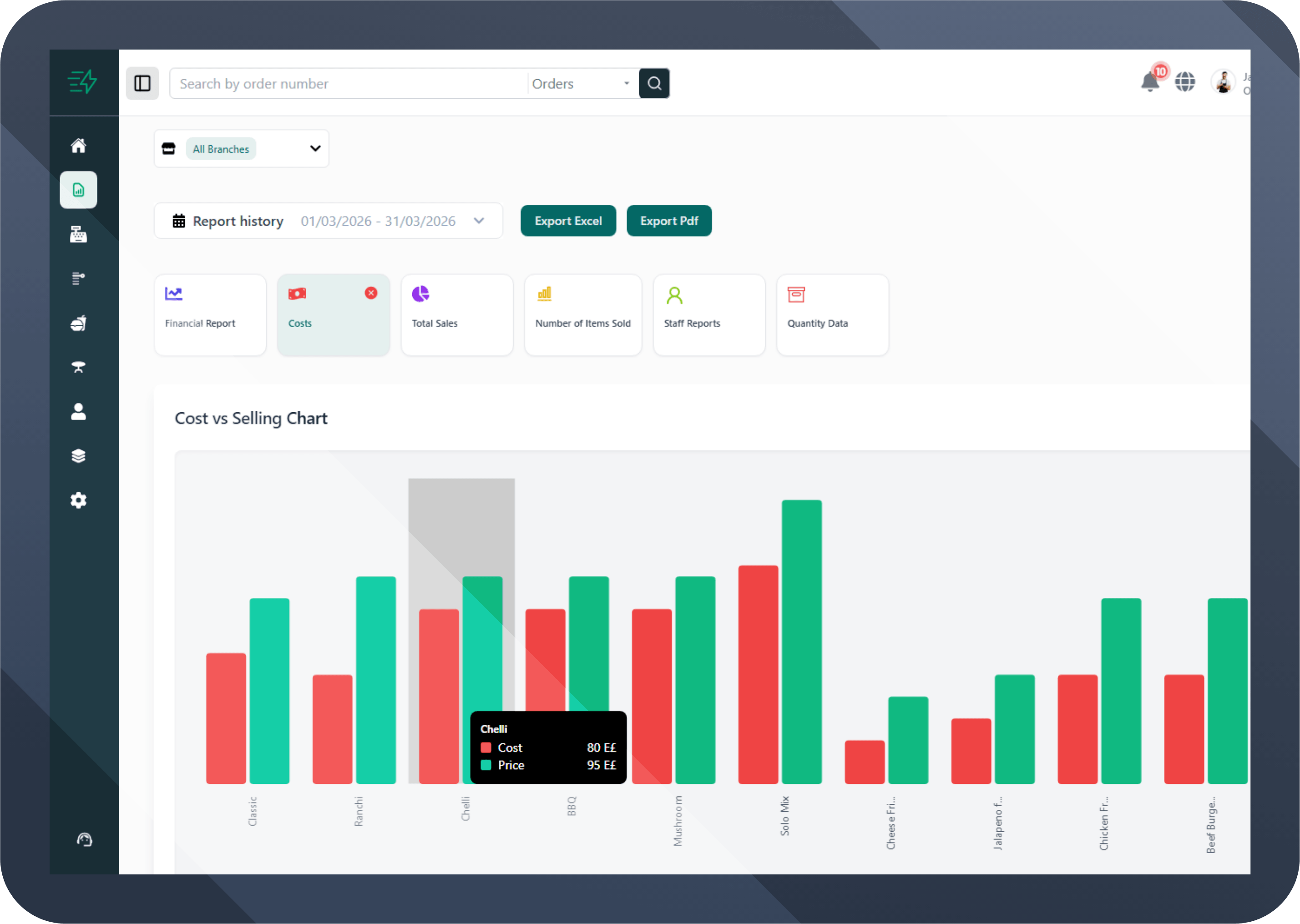This screenshot has height=924, width=1300.
Task: Open the tables icon in sidebar
Action: click(x=79, y=367)
